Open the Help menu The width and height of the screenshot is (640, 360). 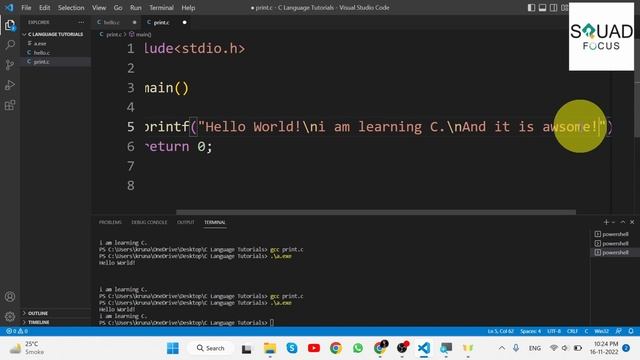[188, 8]
